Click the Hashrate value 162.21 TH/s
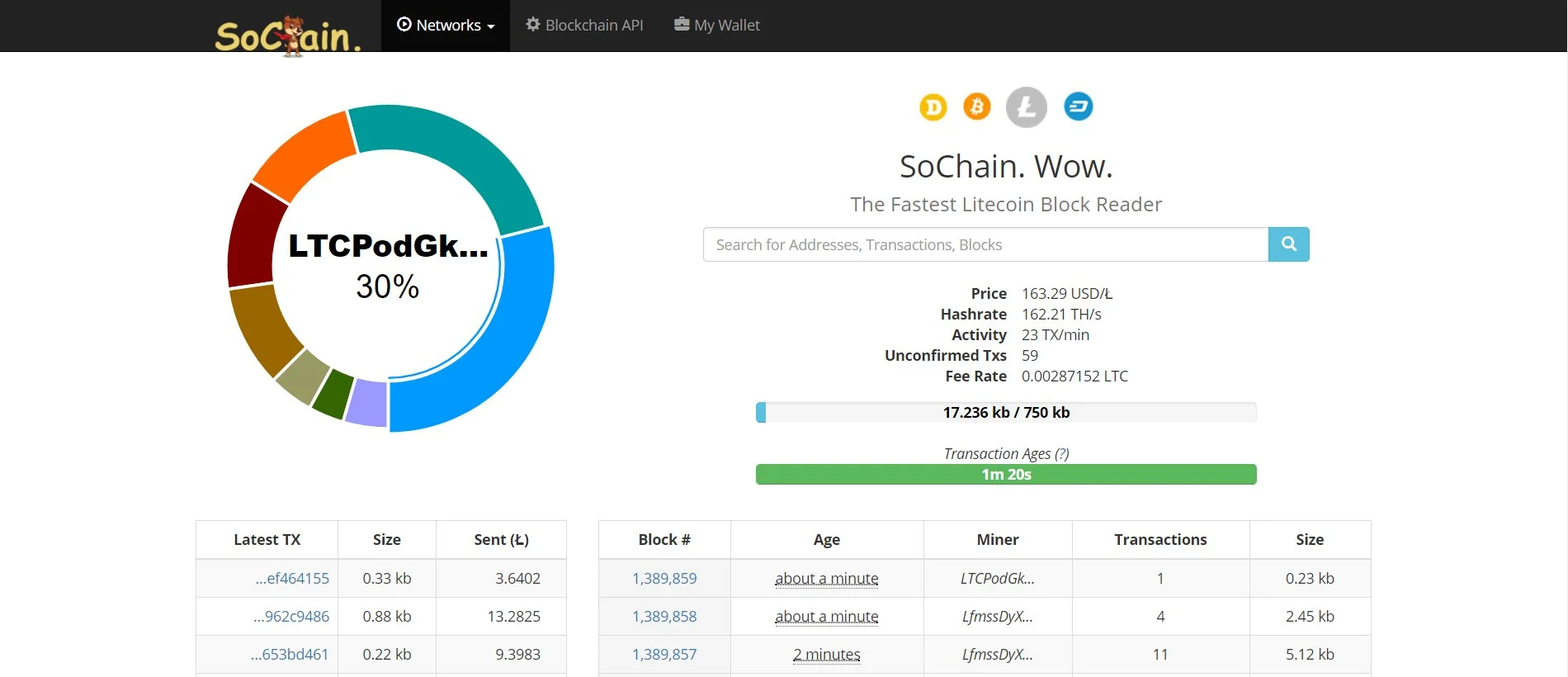The image size is (1568, 677). pos(1061,315)
